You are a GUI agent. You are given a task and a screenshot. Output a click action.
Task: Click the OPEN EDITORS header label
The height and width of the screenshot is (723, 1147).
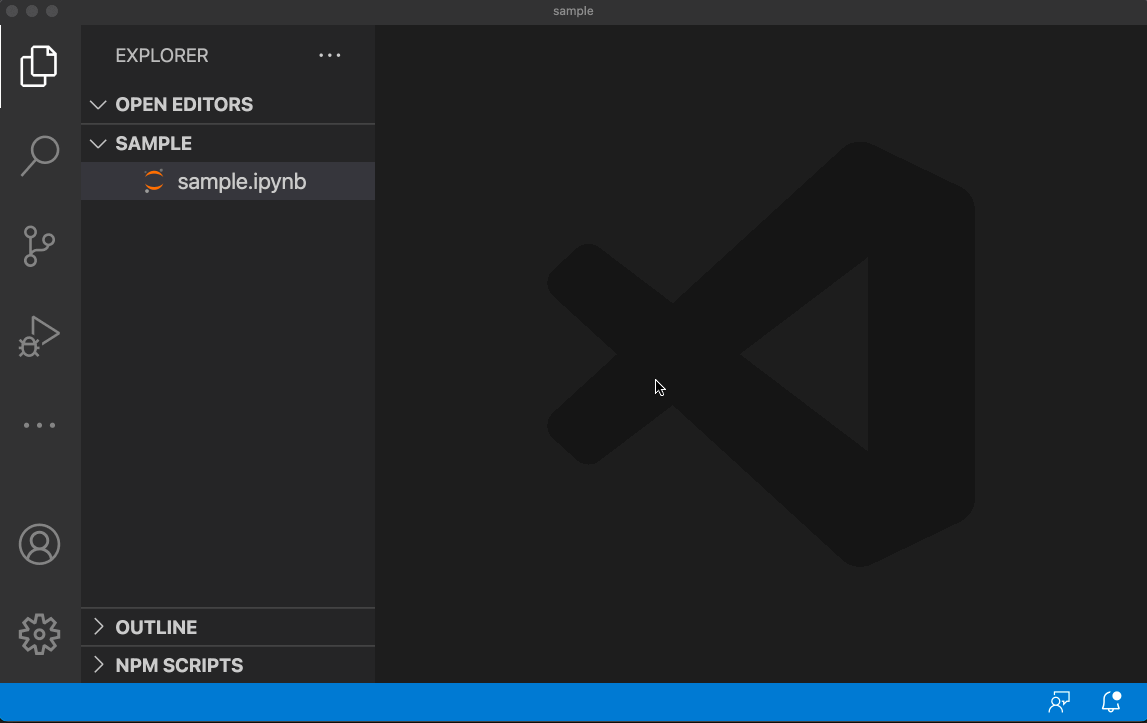[x=184, y=105]
